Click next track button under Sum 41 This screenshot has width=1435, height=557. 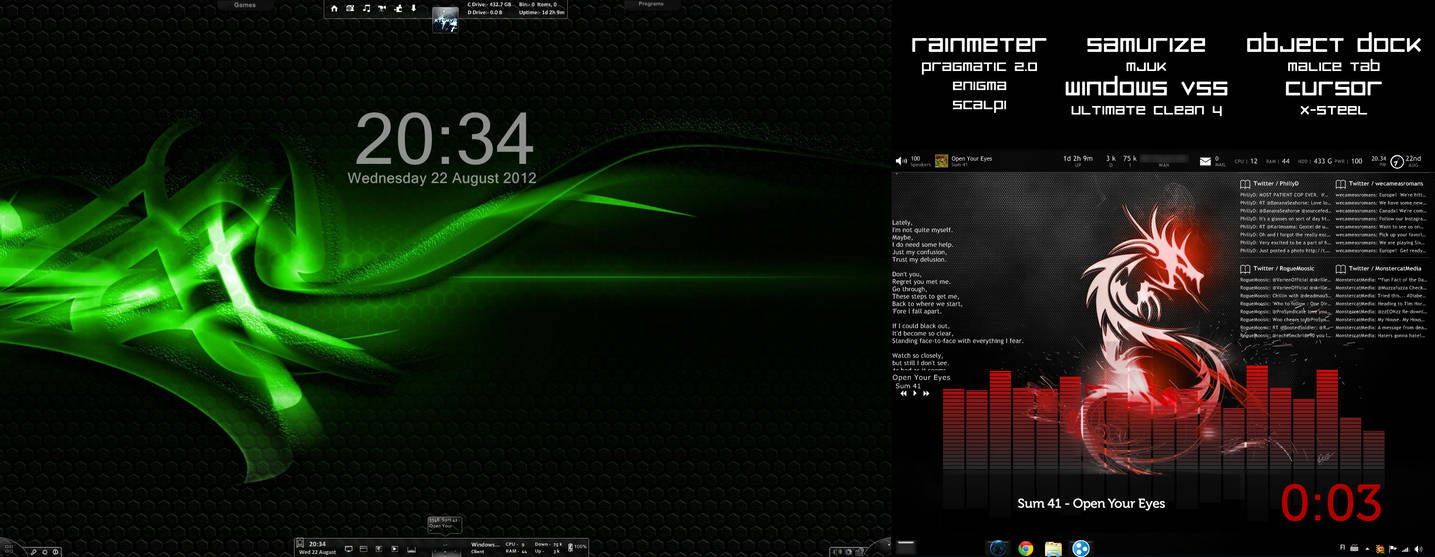point(926,394)
